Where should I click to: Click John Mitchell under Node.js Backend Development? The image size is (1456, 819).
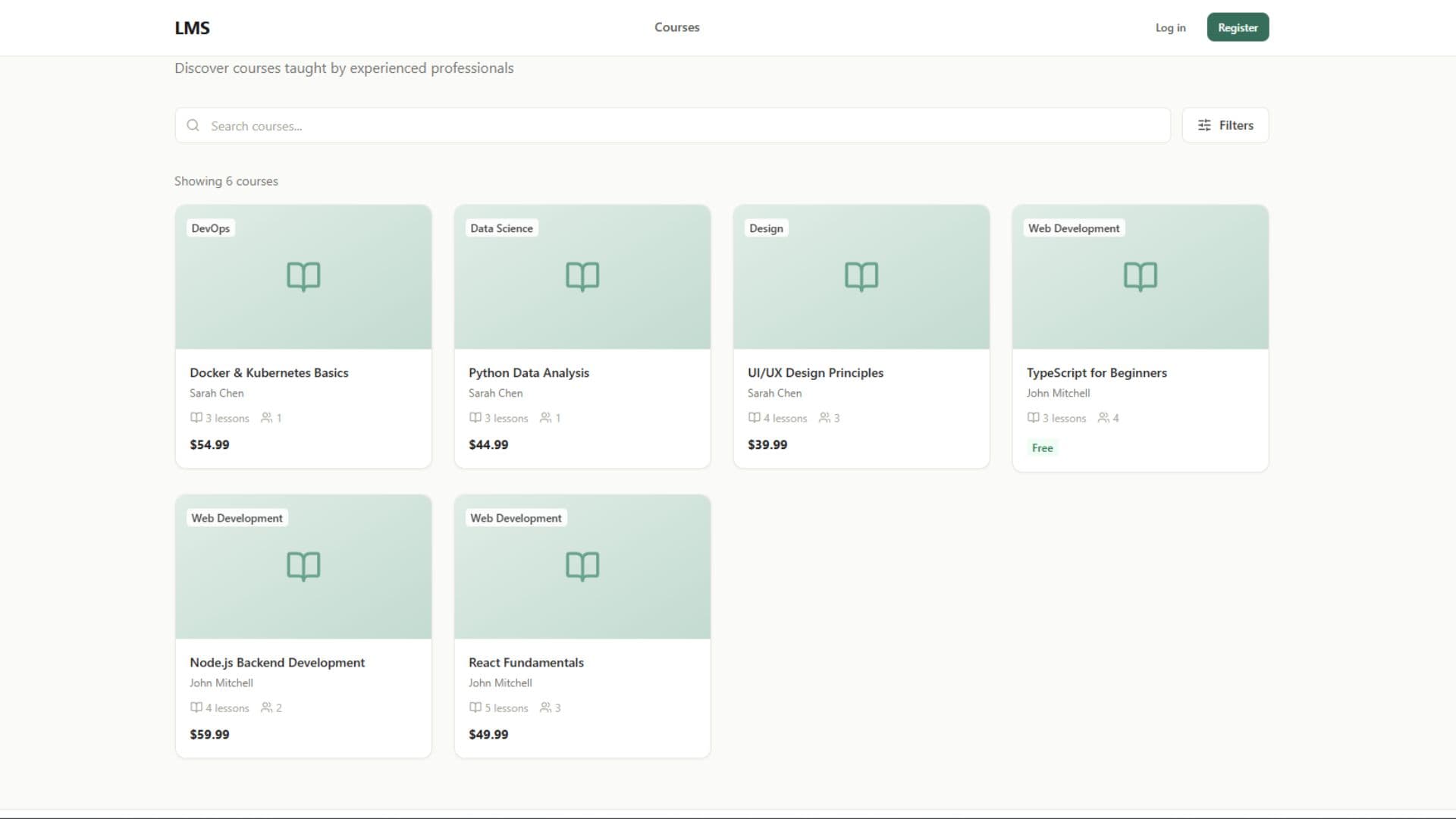(221, 683)
